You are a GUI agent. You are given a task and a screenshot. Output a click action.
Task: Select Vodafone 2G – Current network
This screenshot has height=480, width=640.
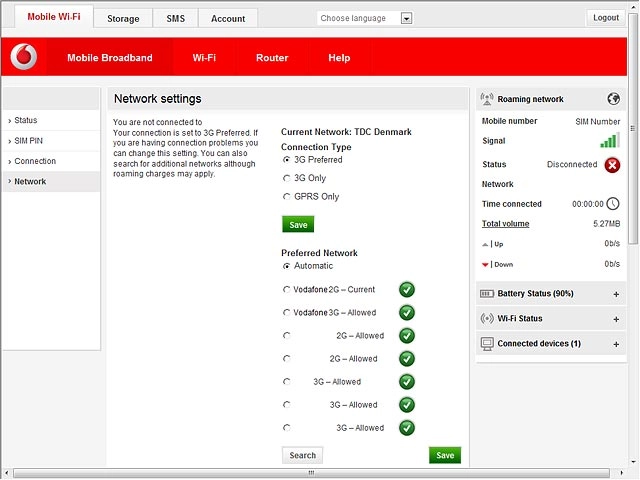[x=287, y=289]
